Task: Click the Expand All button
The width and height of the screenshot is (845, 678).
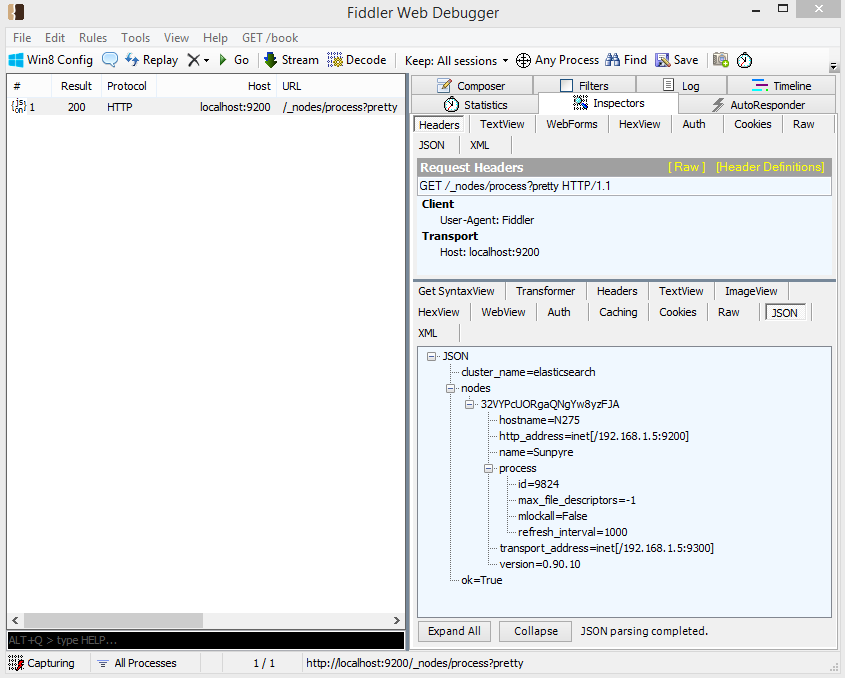Action: 454,631
